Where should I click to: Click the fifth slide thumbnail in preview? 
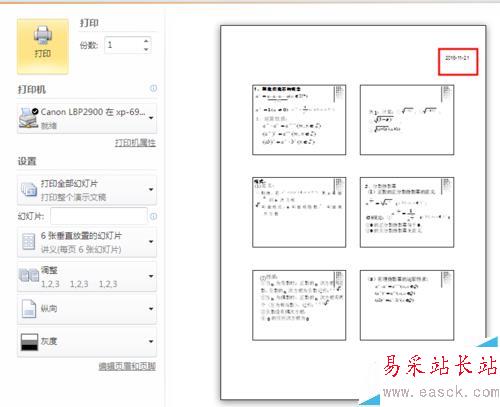[x=299, y=305]
